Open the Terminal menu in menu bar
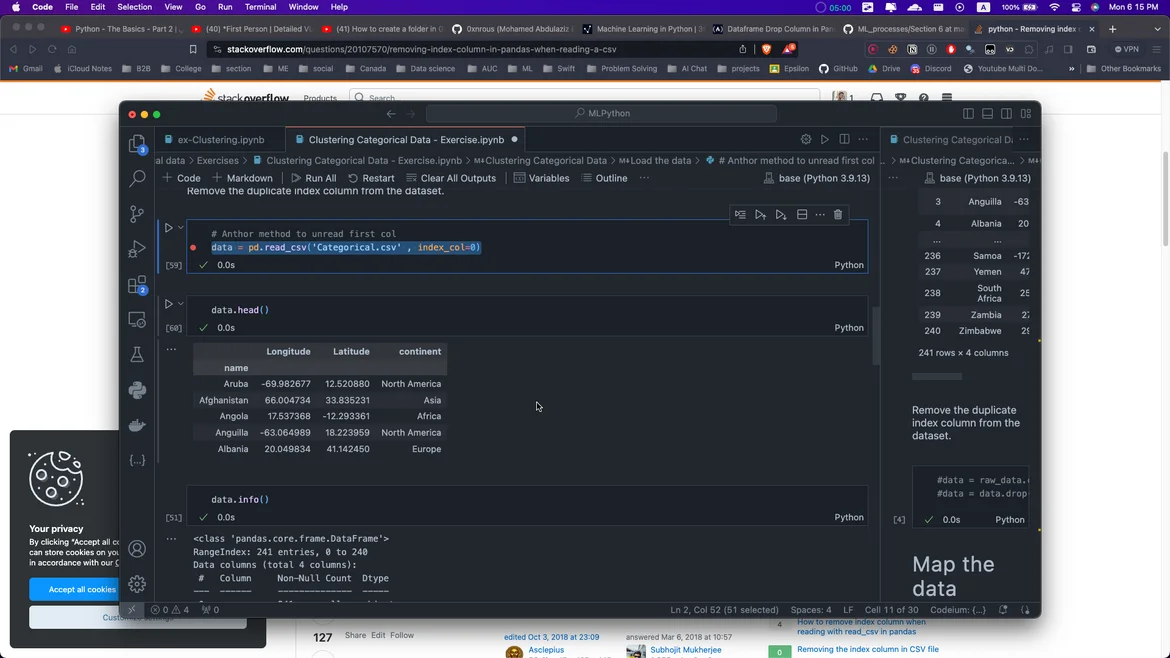Image resolution: width=1170 pixels, height=658 pixels. point(260,7)
